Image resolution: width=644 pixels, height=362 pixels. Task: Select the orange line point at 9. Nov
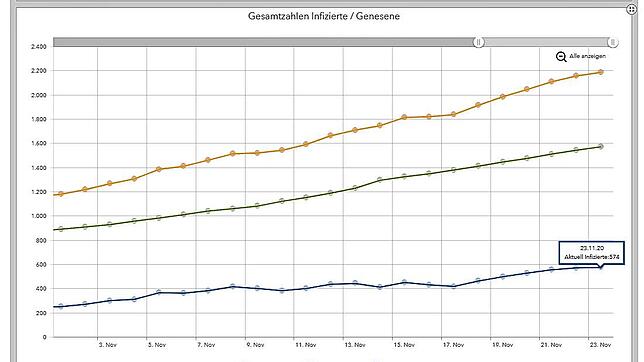point(257,153)
